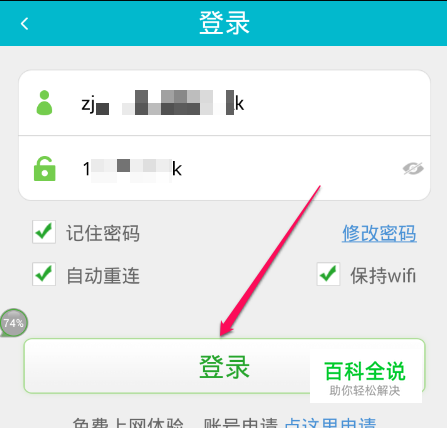Screen dimensions: 447x428
Task: Click the 点这里申请 link
Action: click(331, 423)
